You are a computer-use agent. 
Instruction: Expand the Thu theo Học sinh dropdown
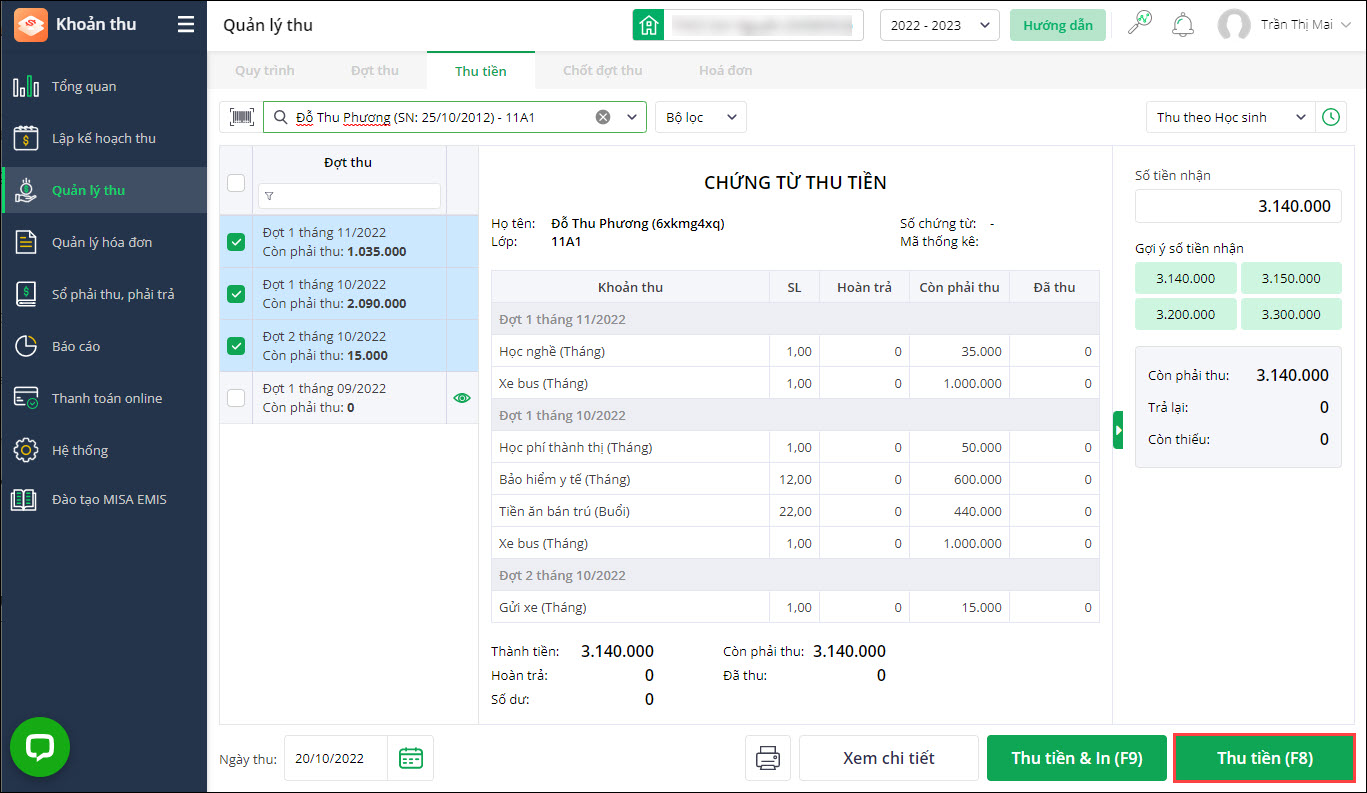coord(1229,117)
